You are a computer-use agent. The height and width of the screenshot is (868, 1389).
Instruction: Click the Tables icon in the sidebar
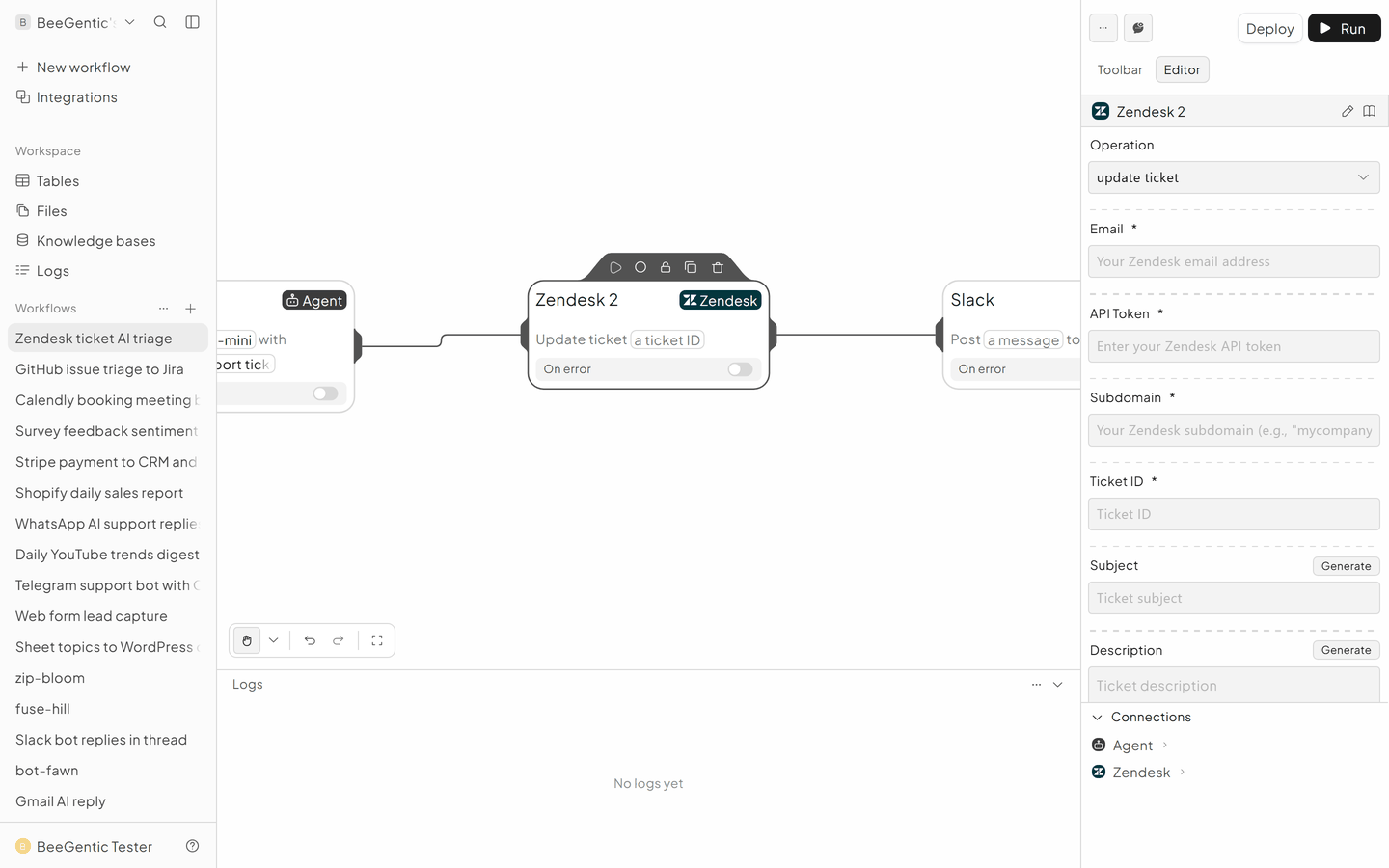coord(23,180)
